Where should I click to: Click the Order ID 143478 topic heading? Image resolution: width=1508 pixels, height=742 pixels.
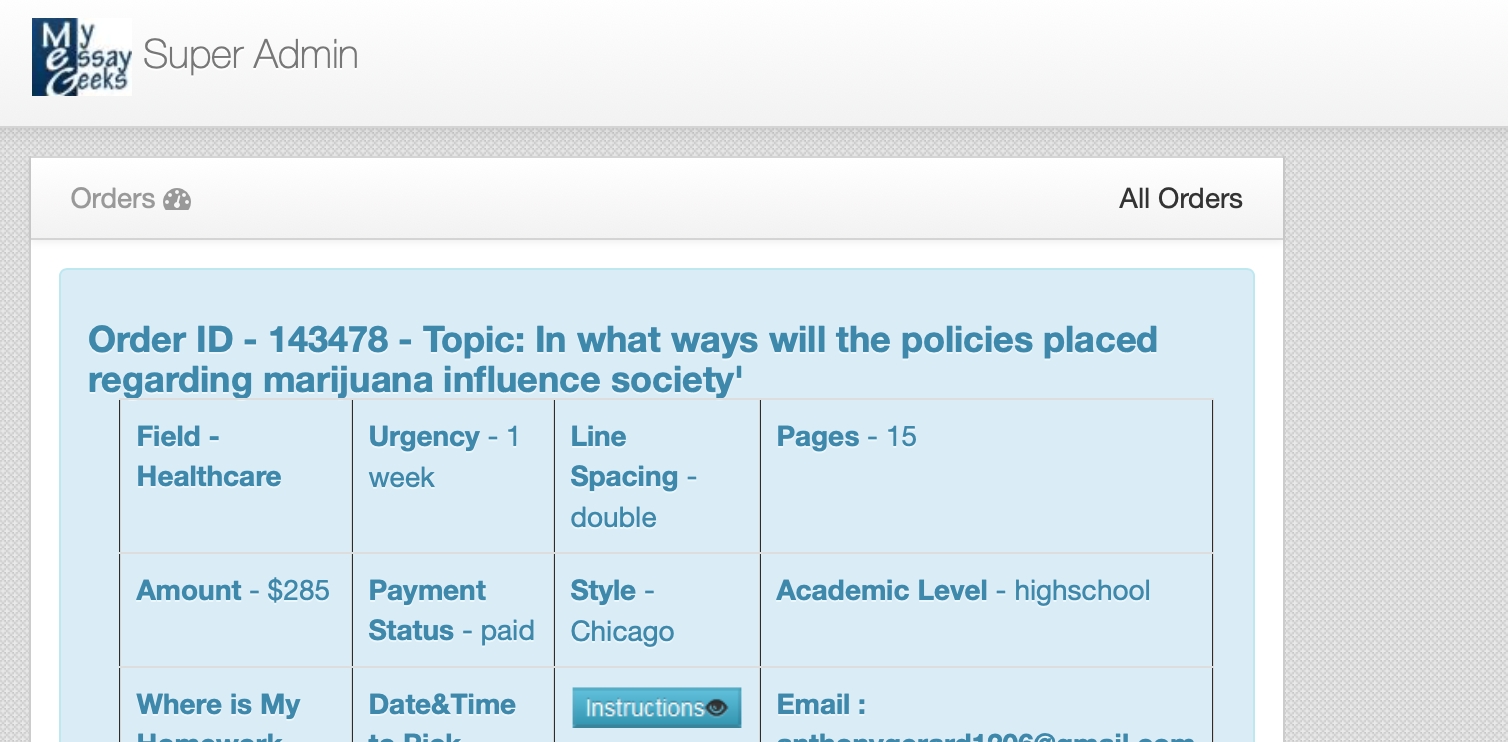(x=622, y=360)
